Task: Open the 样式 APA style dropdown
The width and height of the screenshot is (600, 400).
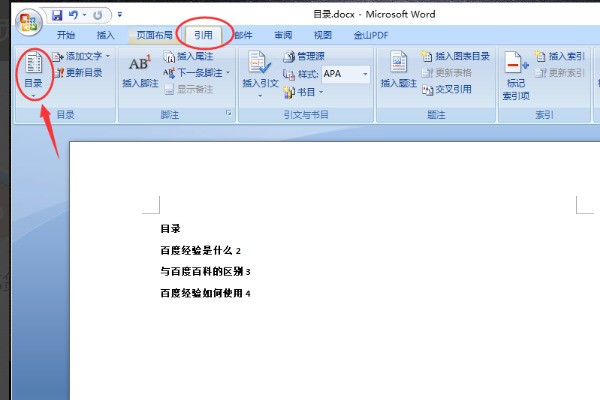Action: tap(365, 74)
